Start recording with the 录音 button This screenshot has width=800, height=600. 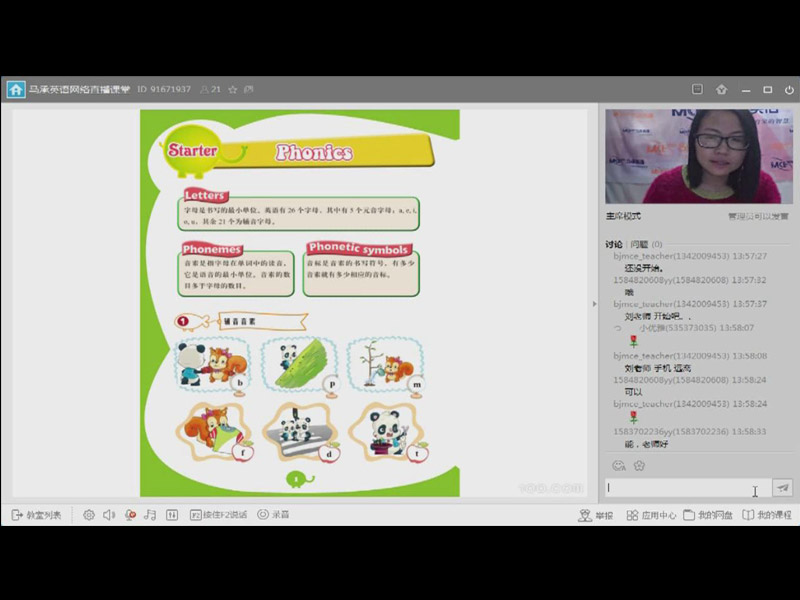point(273,515)
